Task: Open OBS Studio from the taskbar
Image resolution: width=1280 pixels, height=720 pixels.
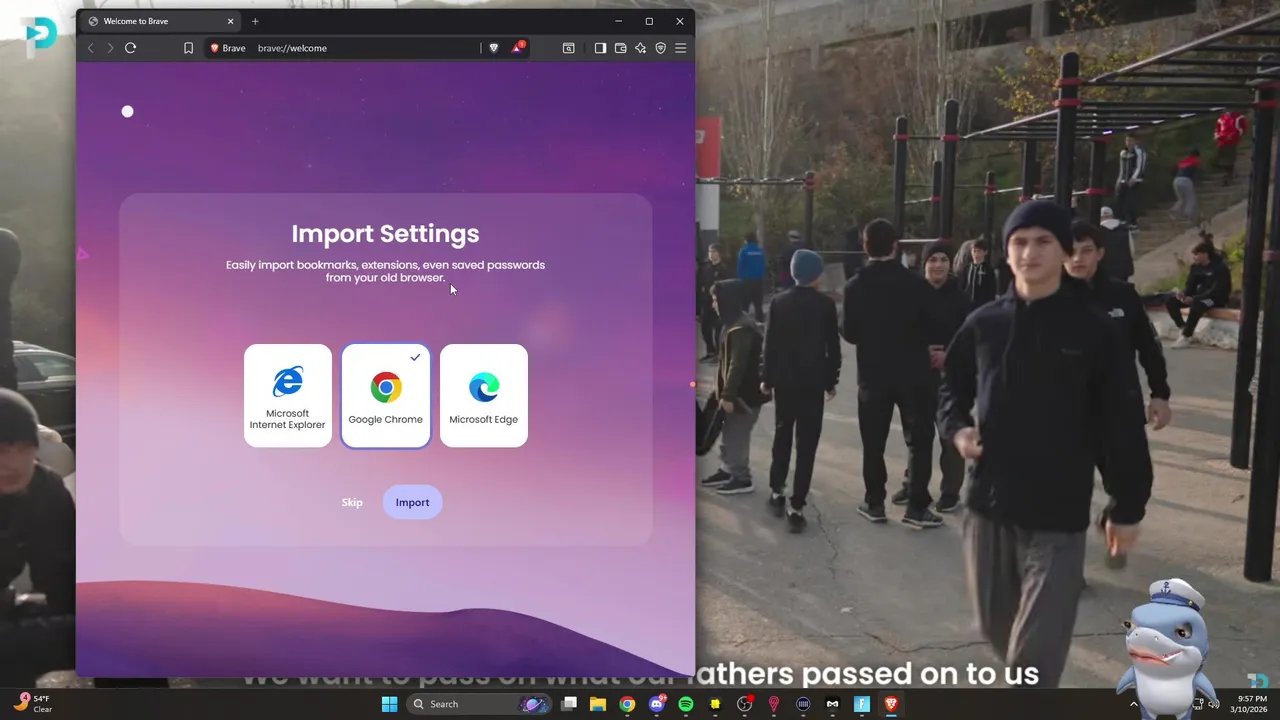Action: [x=744, y=704]
